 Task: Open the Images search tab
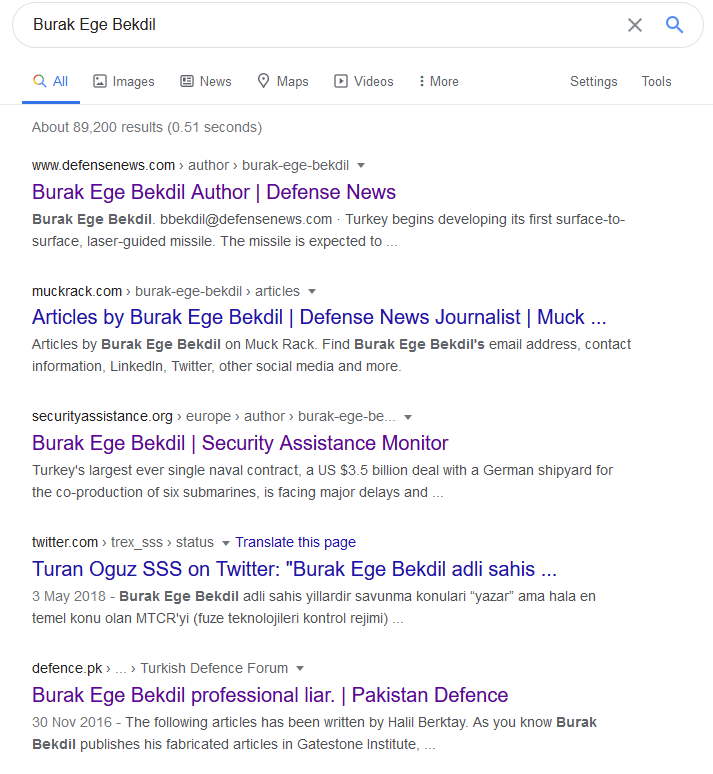[124, 82]
